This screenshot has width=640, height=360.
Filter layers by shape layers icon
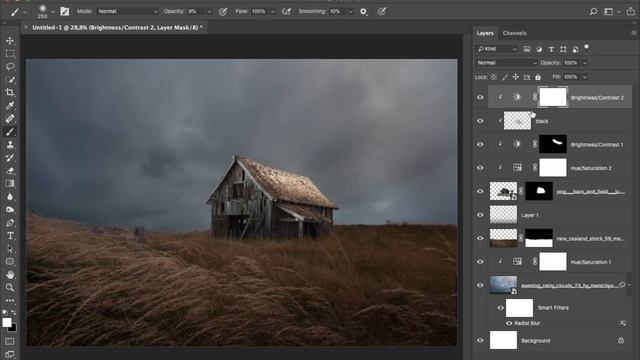(563, 49)
